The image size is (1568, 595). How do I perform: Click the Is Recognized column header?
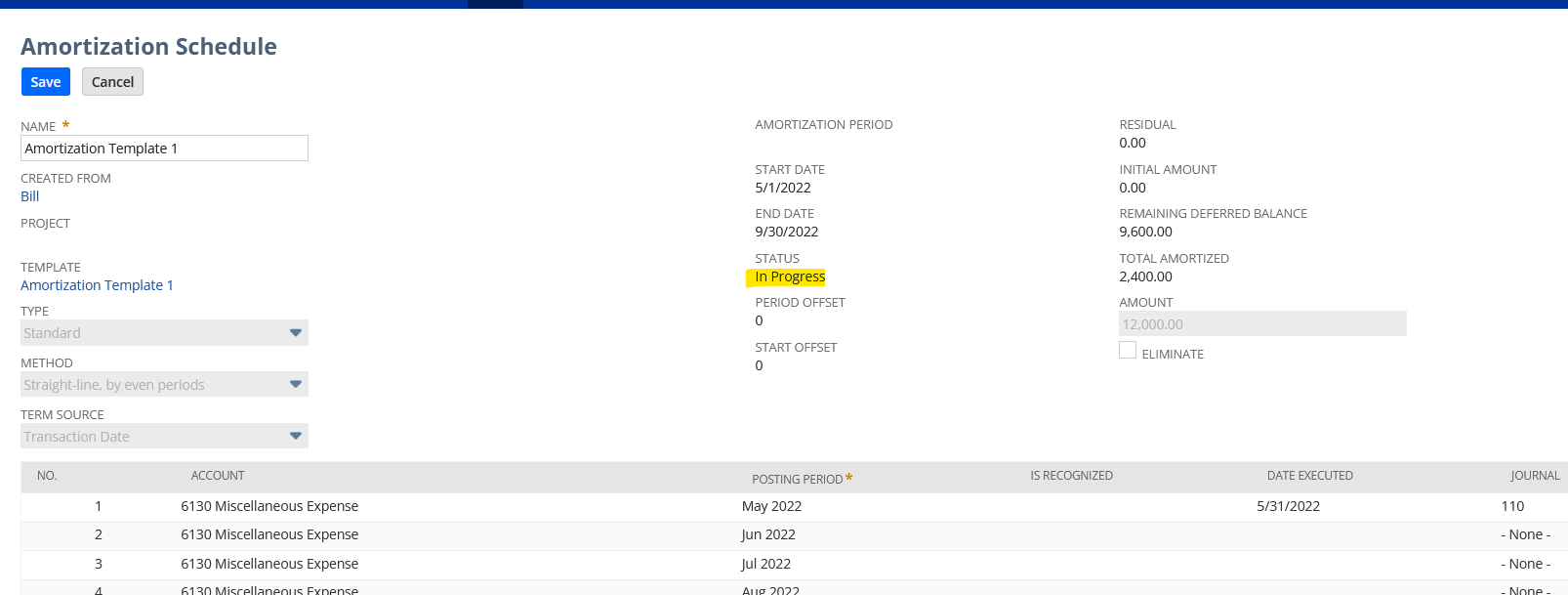pyautogui.click(x=1071, y=476)
